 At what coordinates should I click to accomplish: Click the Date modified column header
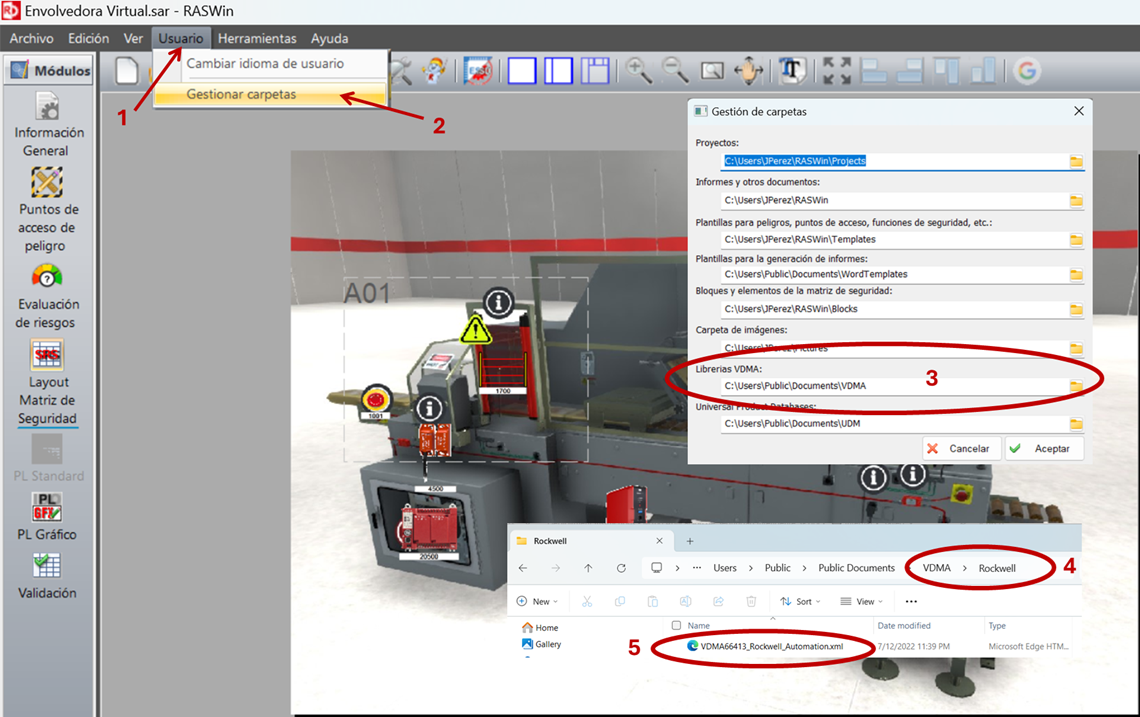coord(904,625)
